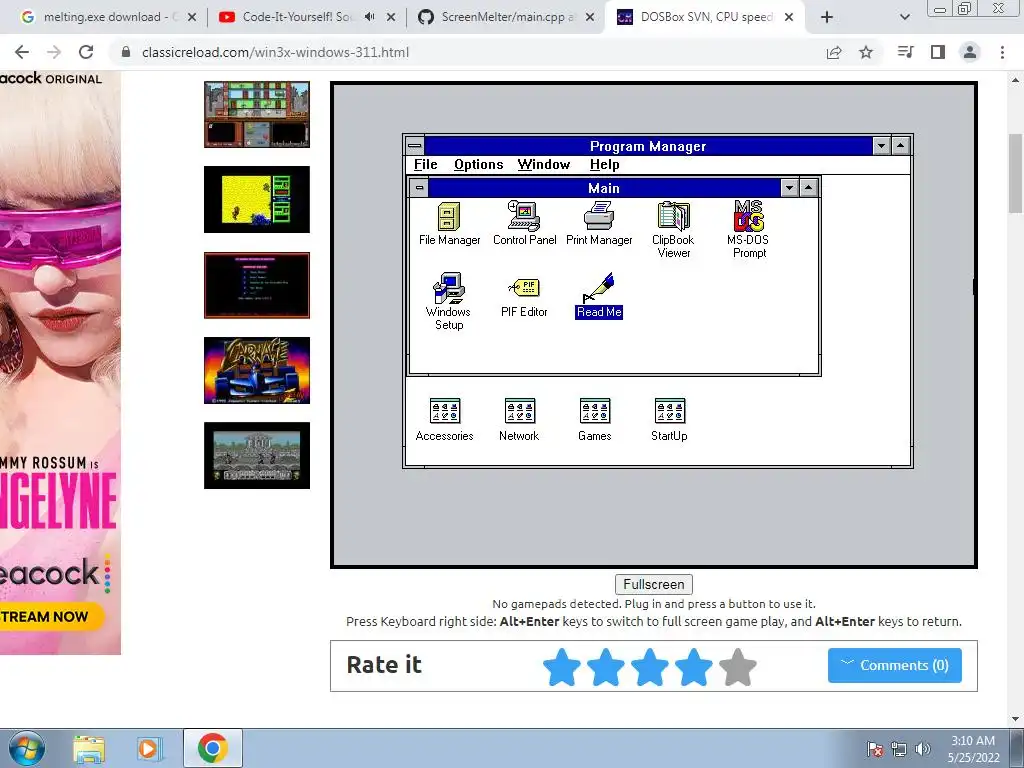
Task: Maximize Program Manager with up arrow
Action: coord(901,146)
